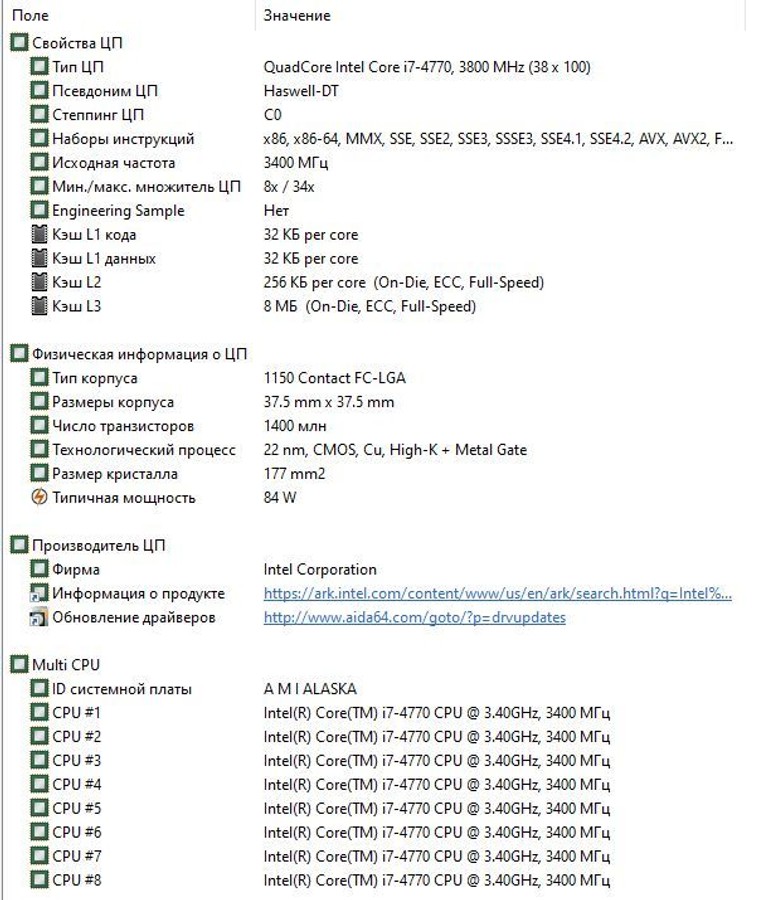Click the 8x / 34x multiplier value
The image size is (768, 900).
tap(289, 187)
